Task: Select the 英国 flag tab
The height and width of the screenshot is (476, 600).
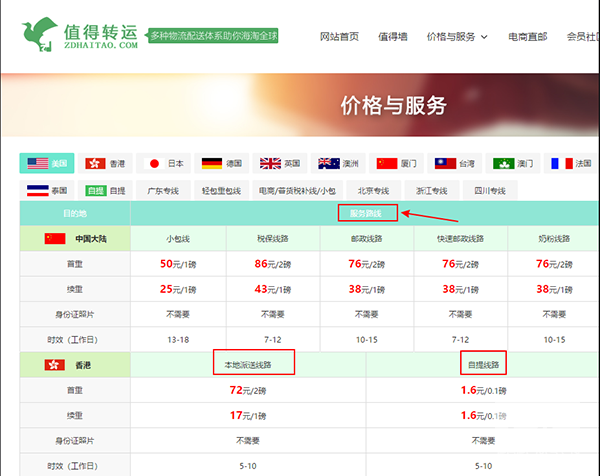Action: [281, 163]
